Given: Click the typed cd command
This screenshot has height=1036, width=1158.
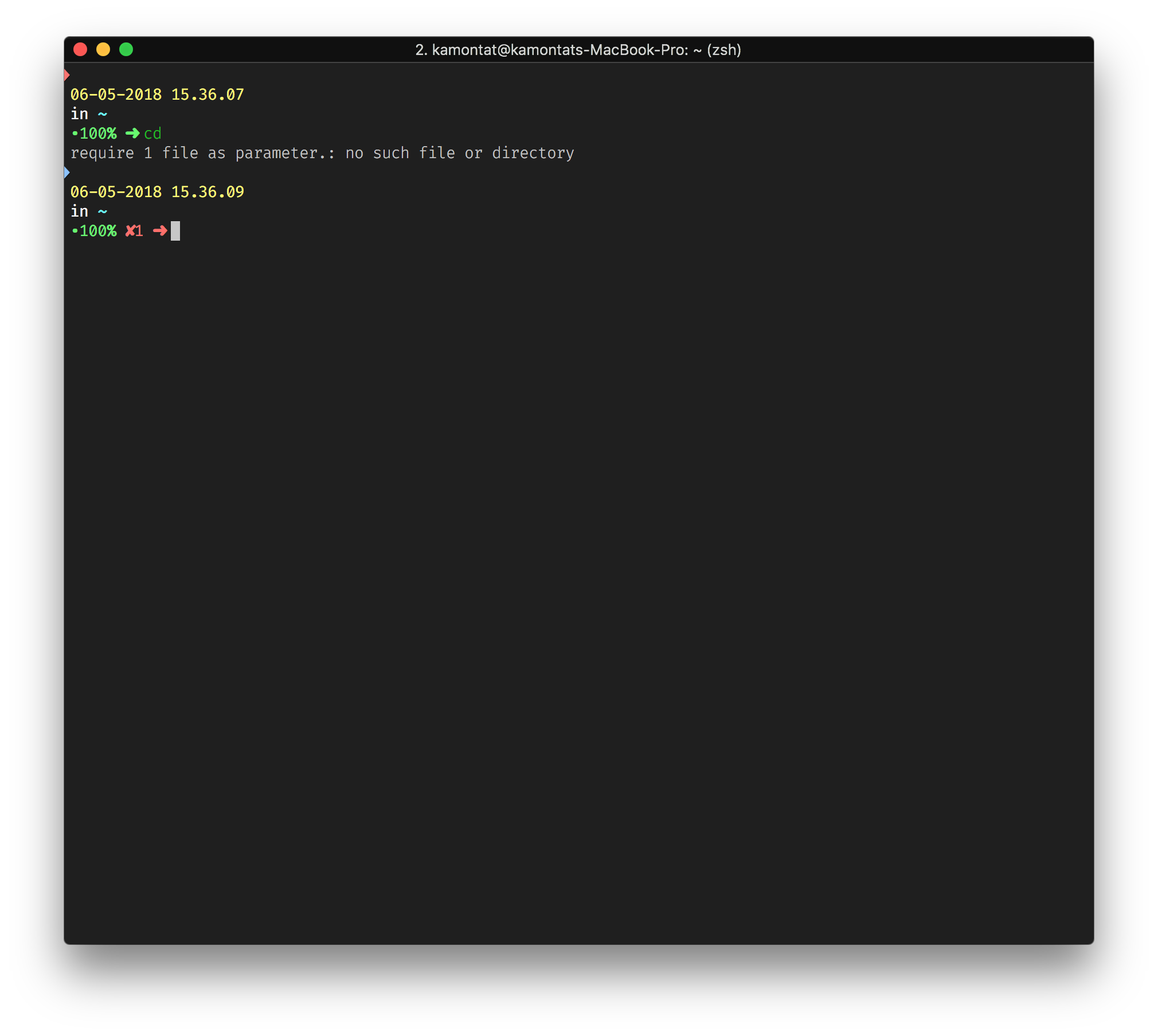Looking at the screenshot, I should (152, 134).
